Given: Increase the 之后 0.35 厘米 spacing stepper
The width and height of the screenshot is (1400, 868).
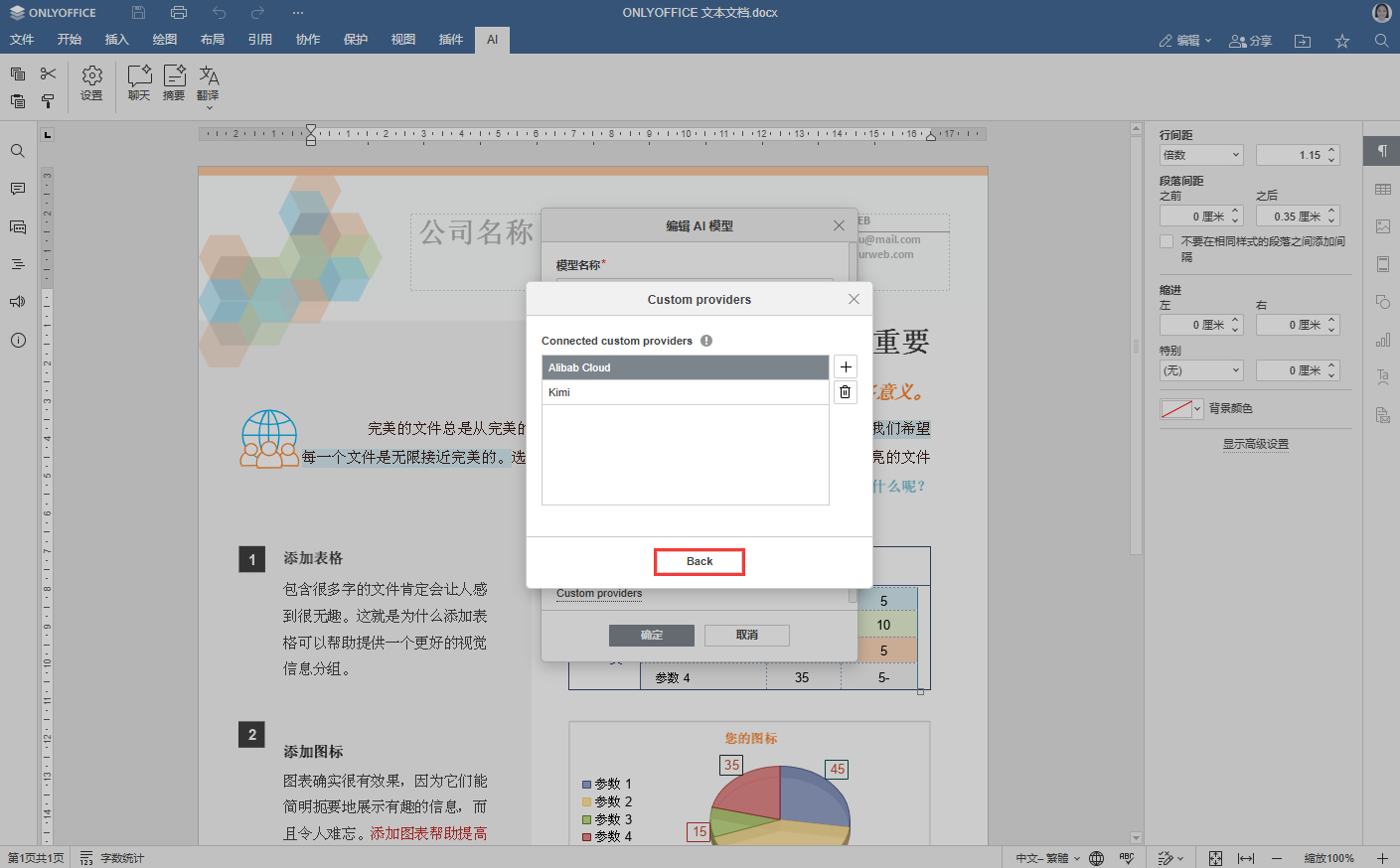Looking at the screenshot, I should pos(1332,212).
